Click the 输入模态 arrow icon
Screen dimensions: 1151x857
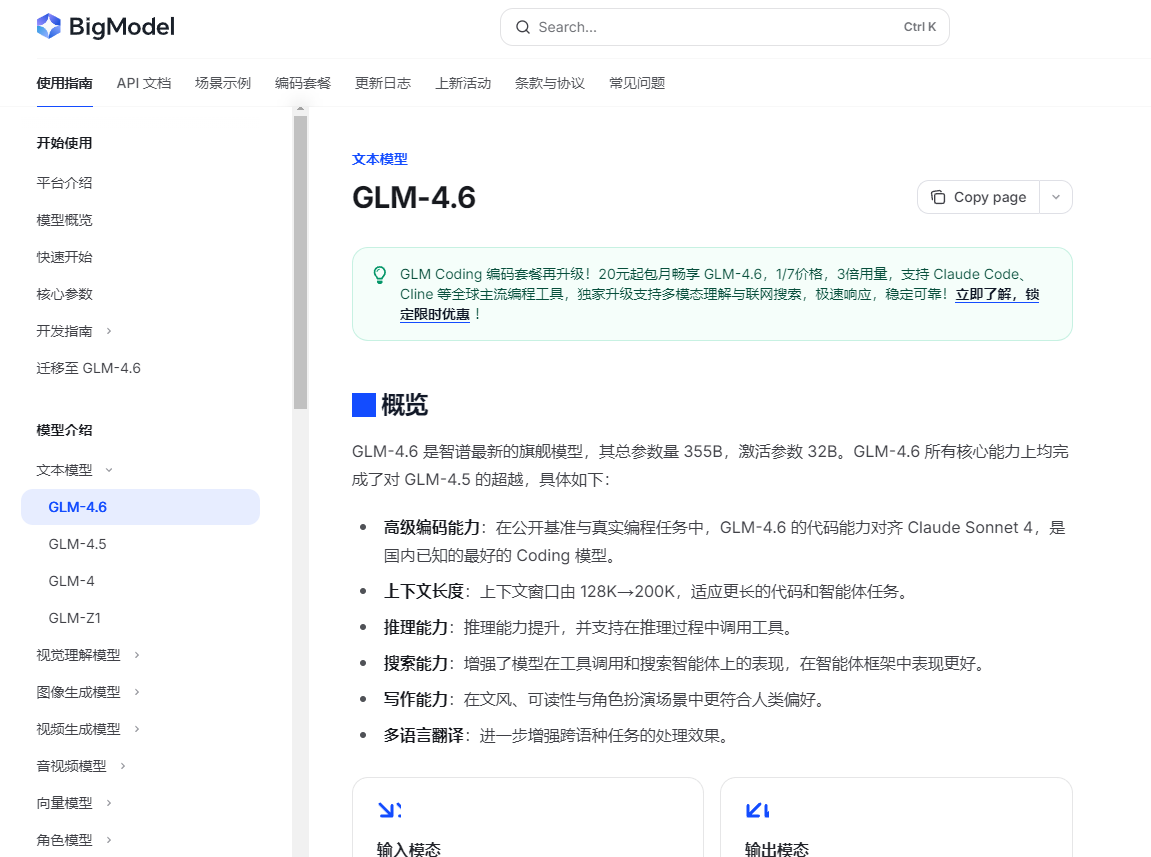coord(390,810)
